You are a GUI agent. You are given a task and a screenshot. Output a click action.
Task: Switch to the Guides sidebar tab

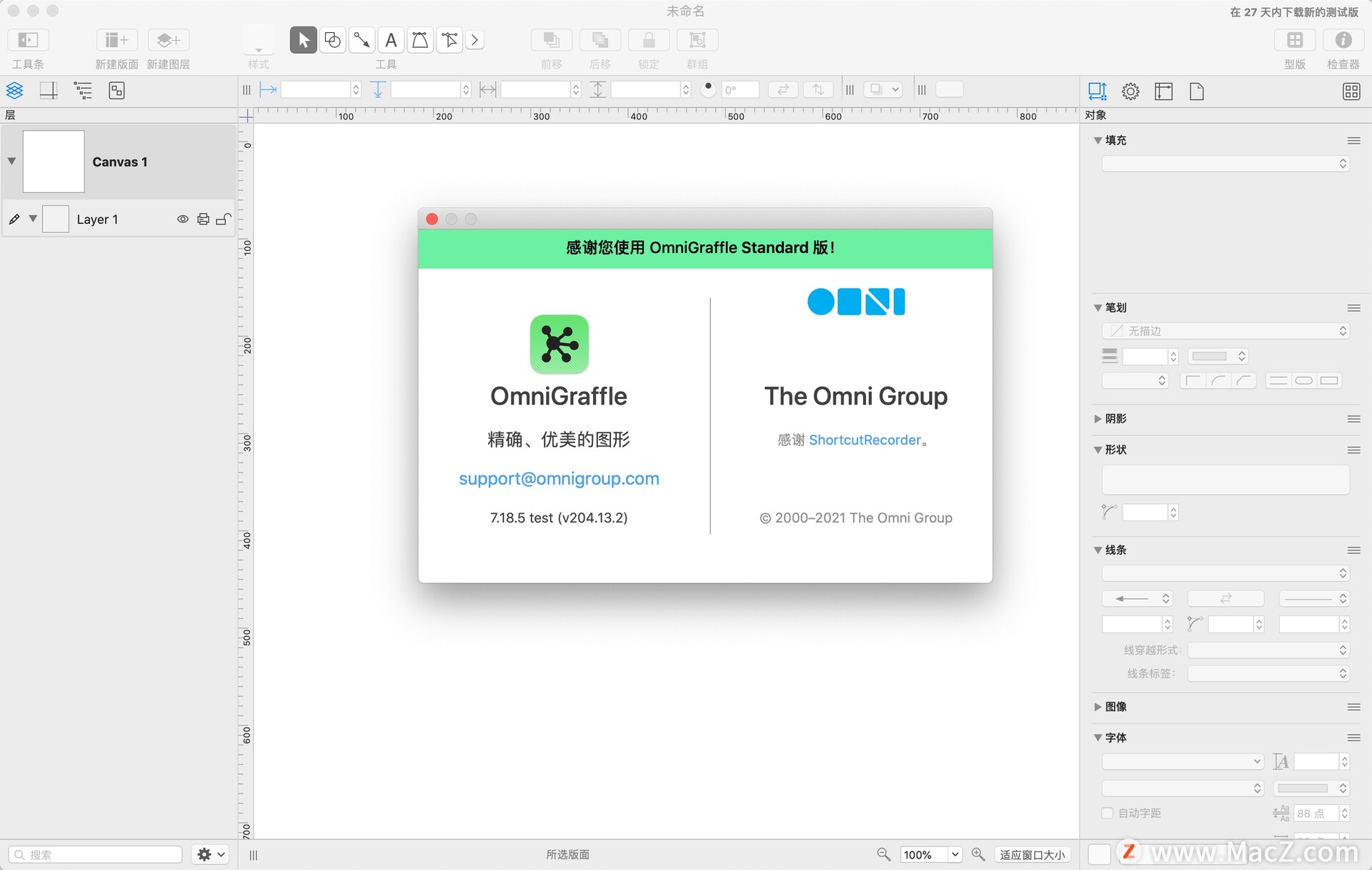(x=49, y=91)
